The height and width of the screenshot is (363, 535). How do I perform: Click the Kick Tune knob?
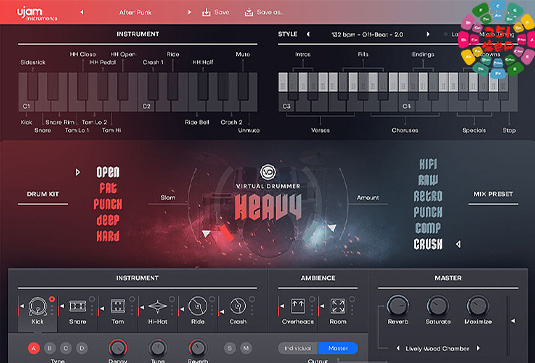(x=158, y=348)
